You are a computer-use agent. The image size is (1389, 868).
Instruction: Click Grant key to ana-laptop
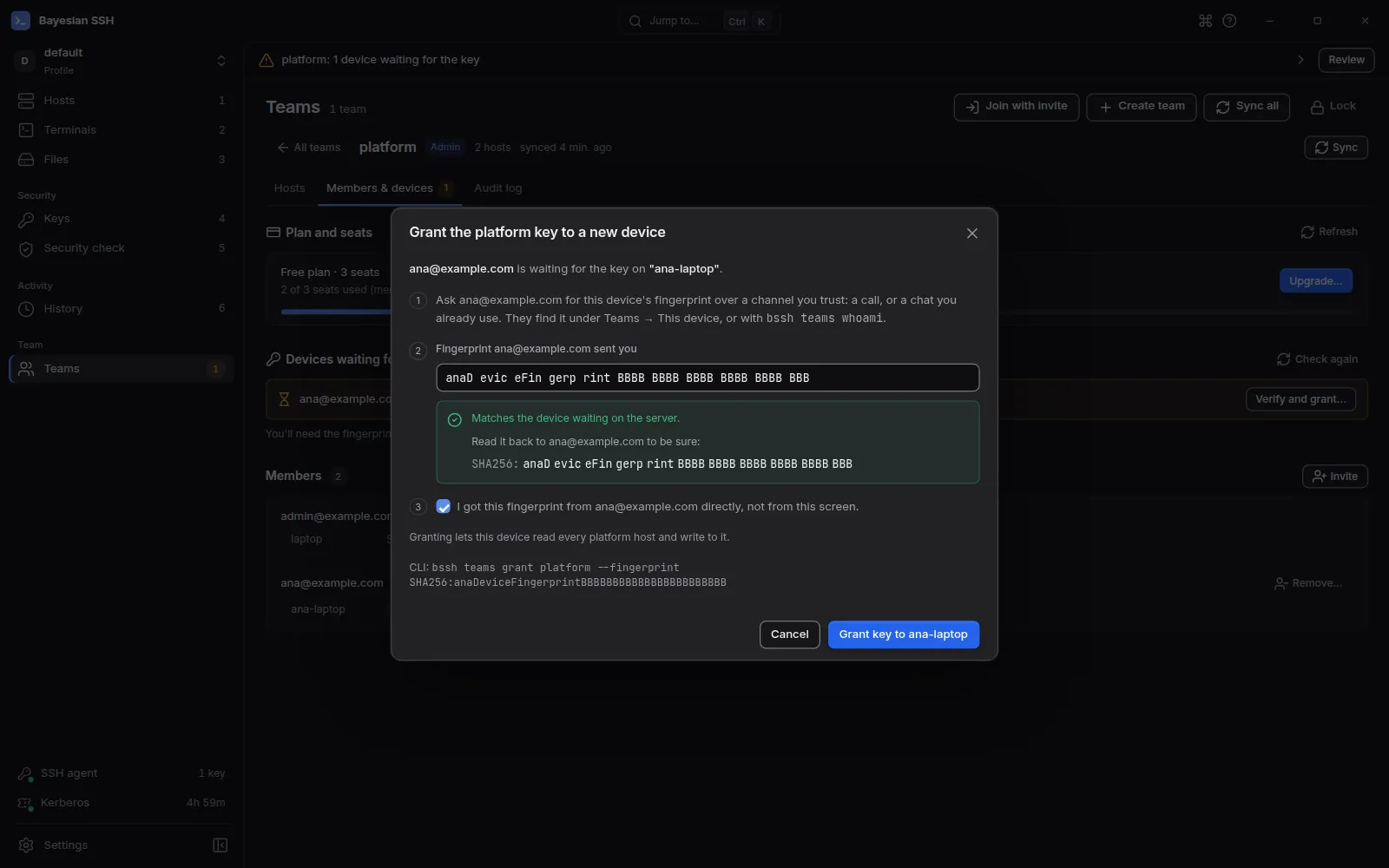tap(904, 635)
